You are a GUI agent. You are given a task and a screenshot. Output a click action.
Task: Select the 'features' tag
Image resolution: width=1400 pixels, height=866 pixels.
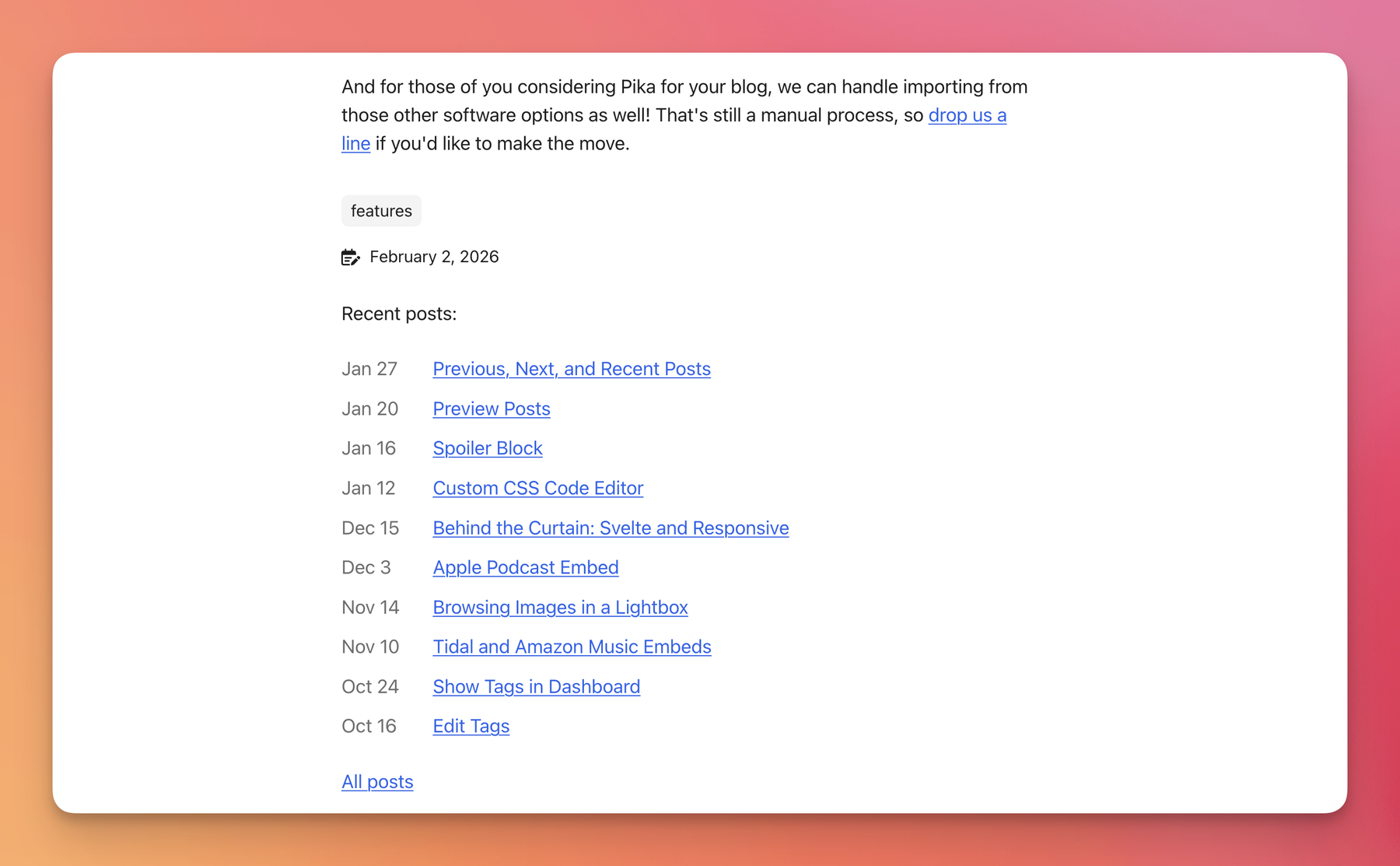pos(381,211)
